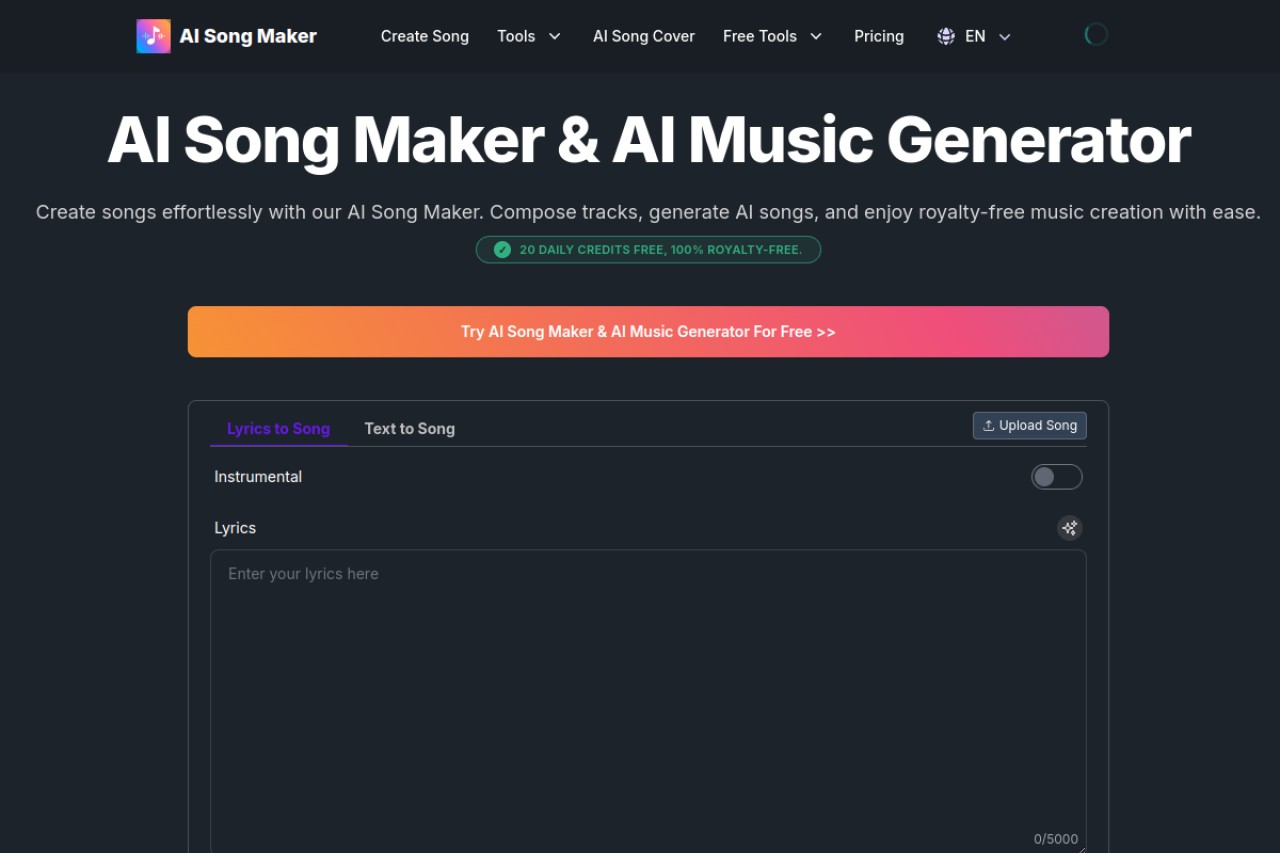Open the Free Tools dropdown
The image size is (1280, 853).
[x=773, y=36]
